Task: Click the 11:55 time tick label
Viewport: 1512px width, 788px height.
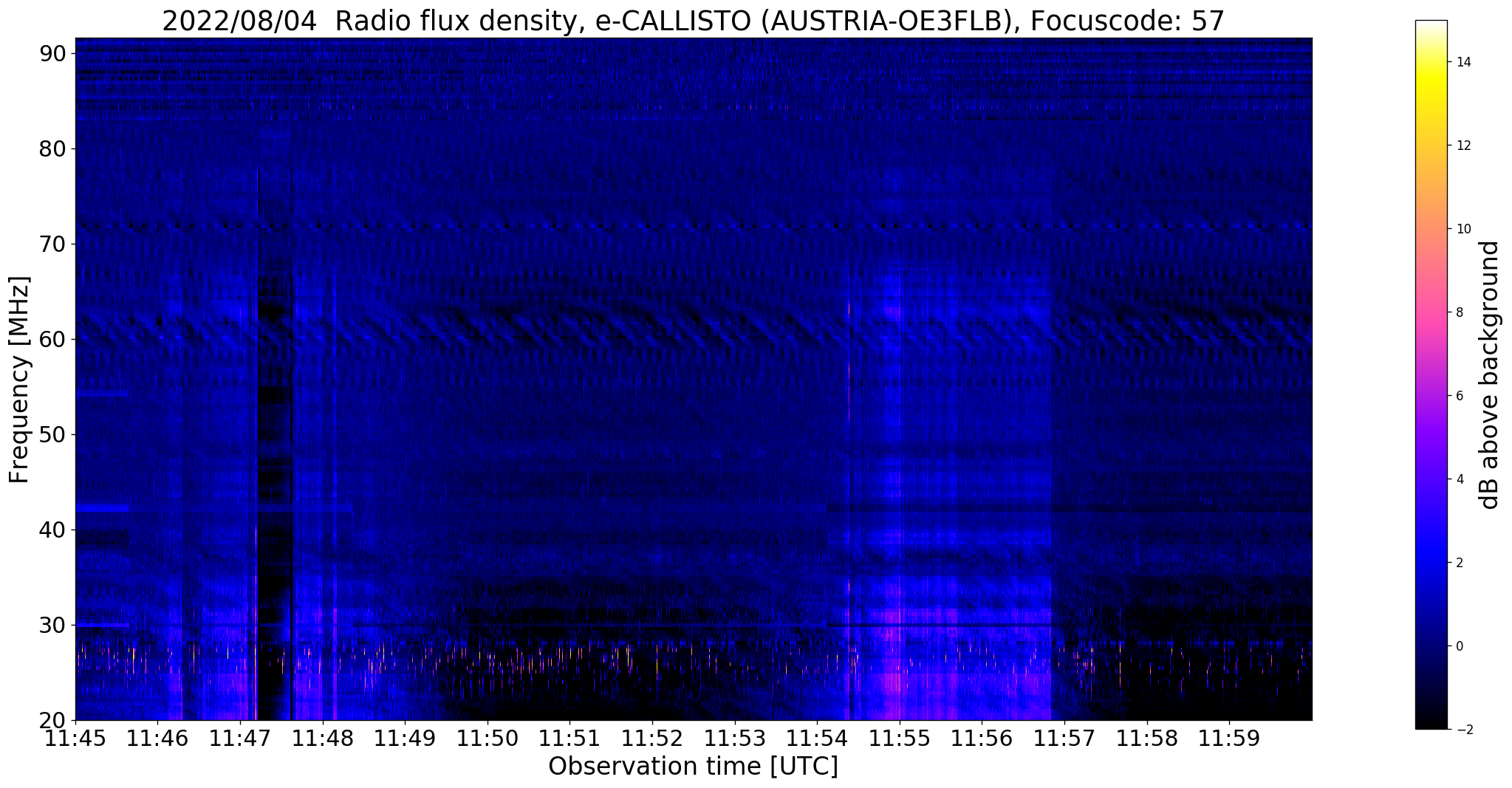Action: pos(900,738)
